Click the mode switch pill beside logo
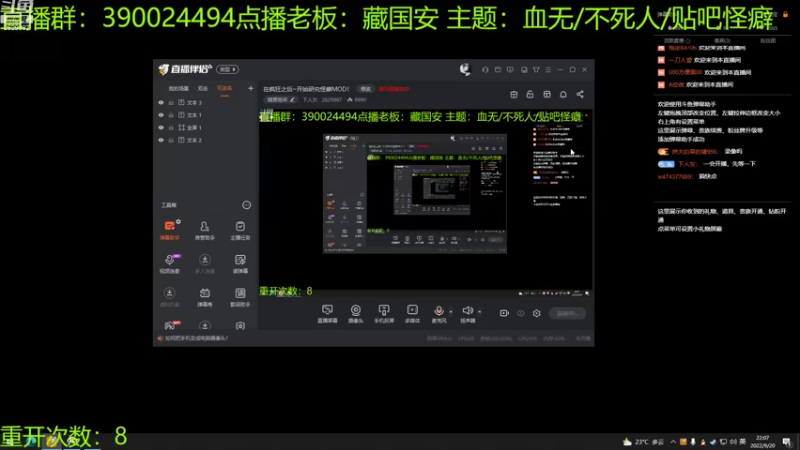Screen dimensions: 800x450 (227, 69)
